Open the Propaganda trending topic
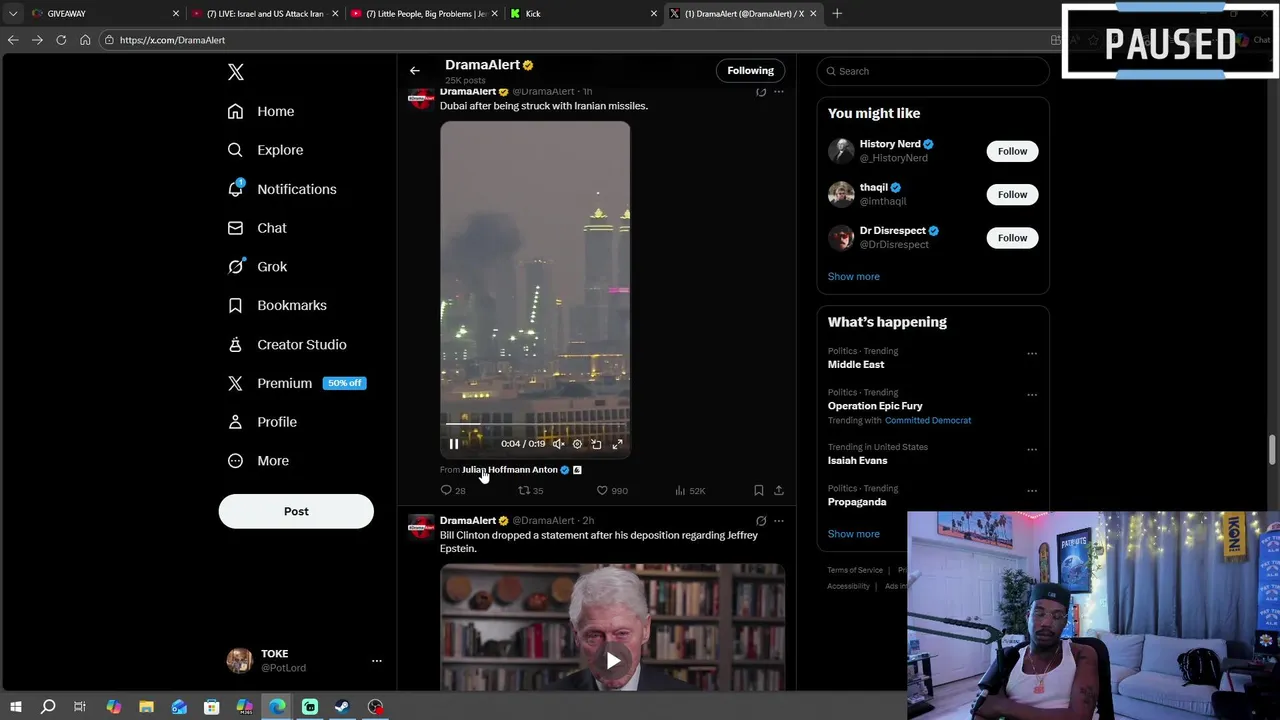This screenshot has width=1280, height=720. pyautogui.click(x=857, y=502)
